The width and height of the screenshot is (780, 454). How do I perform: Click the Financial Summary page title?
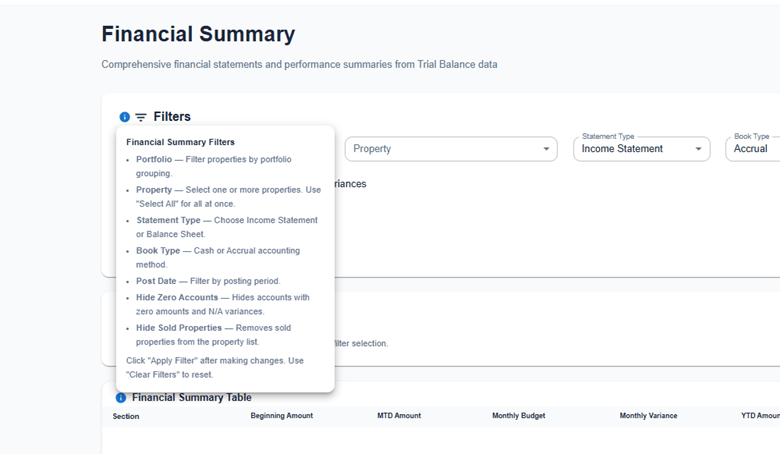[x=198, y=34]
